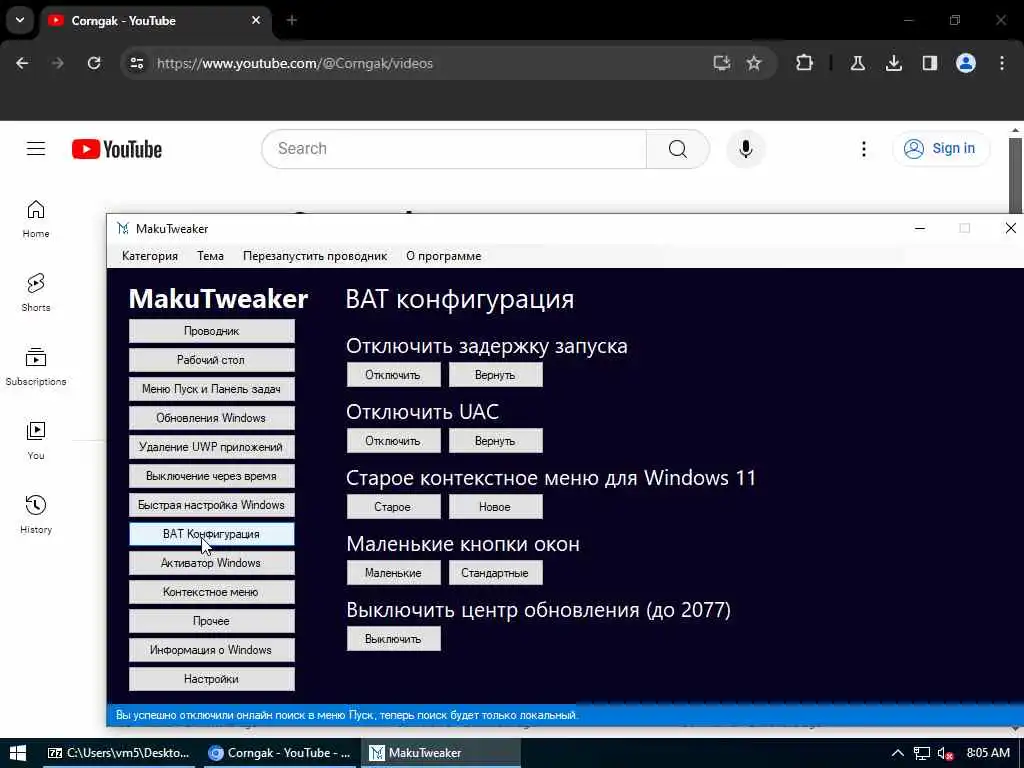Viewport: 1024px width, 768px height.
Task: Open browser downloads icon
Action: (x=893, y=63)
